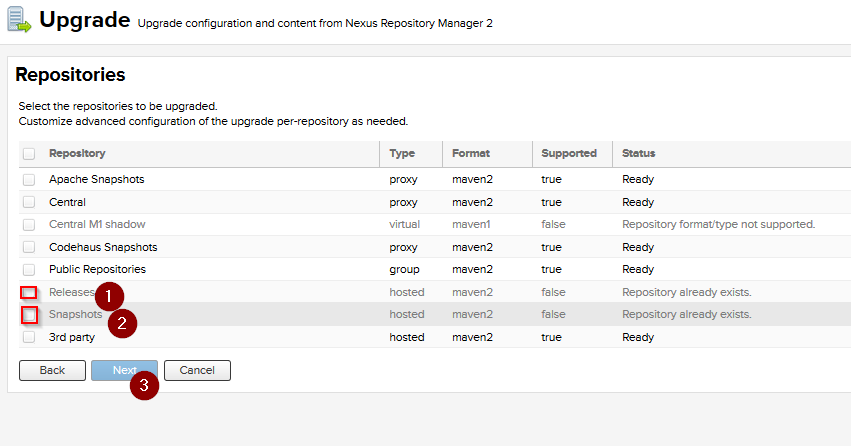The width and height of the screenshot is (851, 446).
Task: Enable the Codehaus Snapshots checkbox
Action: 29,247
